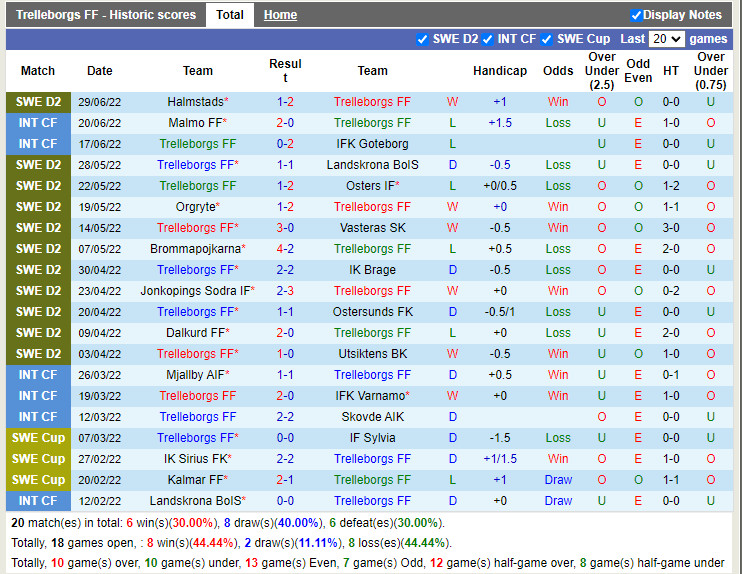The height and width of the screenshot is (574, 742).
Task: Toggle the Display Notes checkbox
Action: pyautogui.click(x=636, y=15)
